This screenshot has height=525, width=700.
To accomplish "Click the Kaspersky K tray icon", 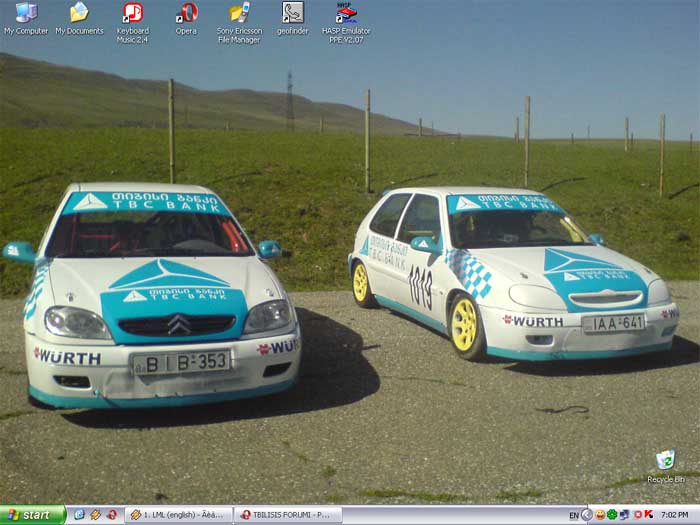I will click(x=648, y=515).
